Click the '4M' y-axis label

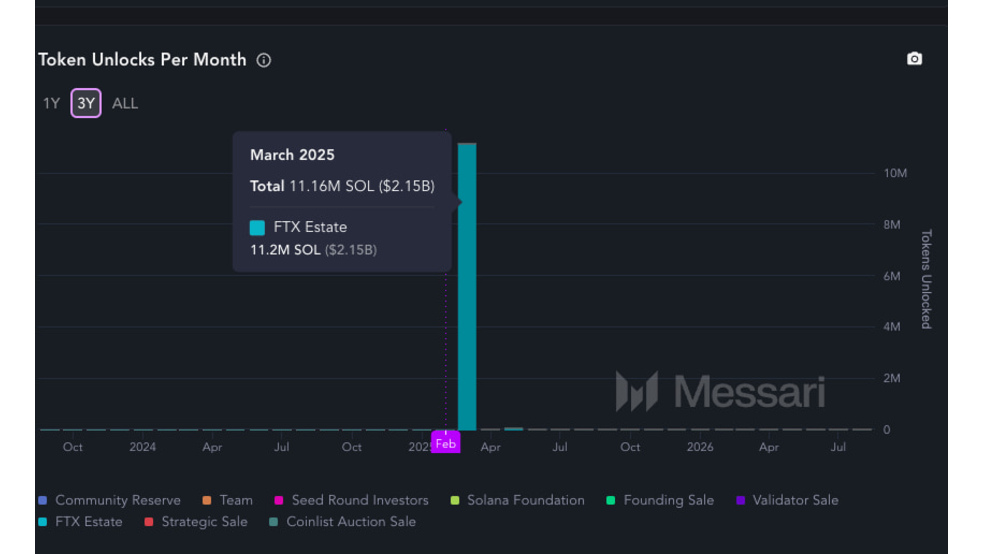[892, 327]
